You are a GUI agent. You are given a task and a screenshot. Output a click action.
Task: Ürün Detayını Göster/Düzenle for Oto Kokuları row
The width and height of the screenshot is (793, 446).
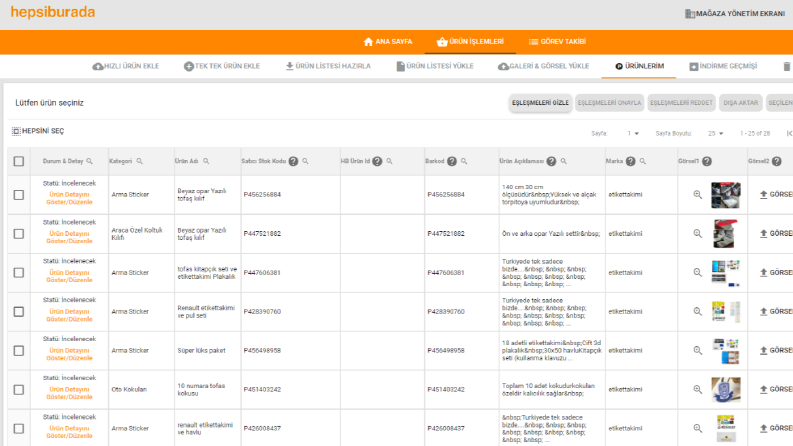[69, 393]
